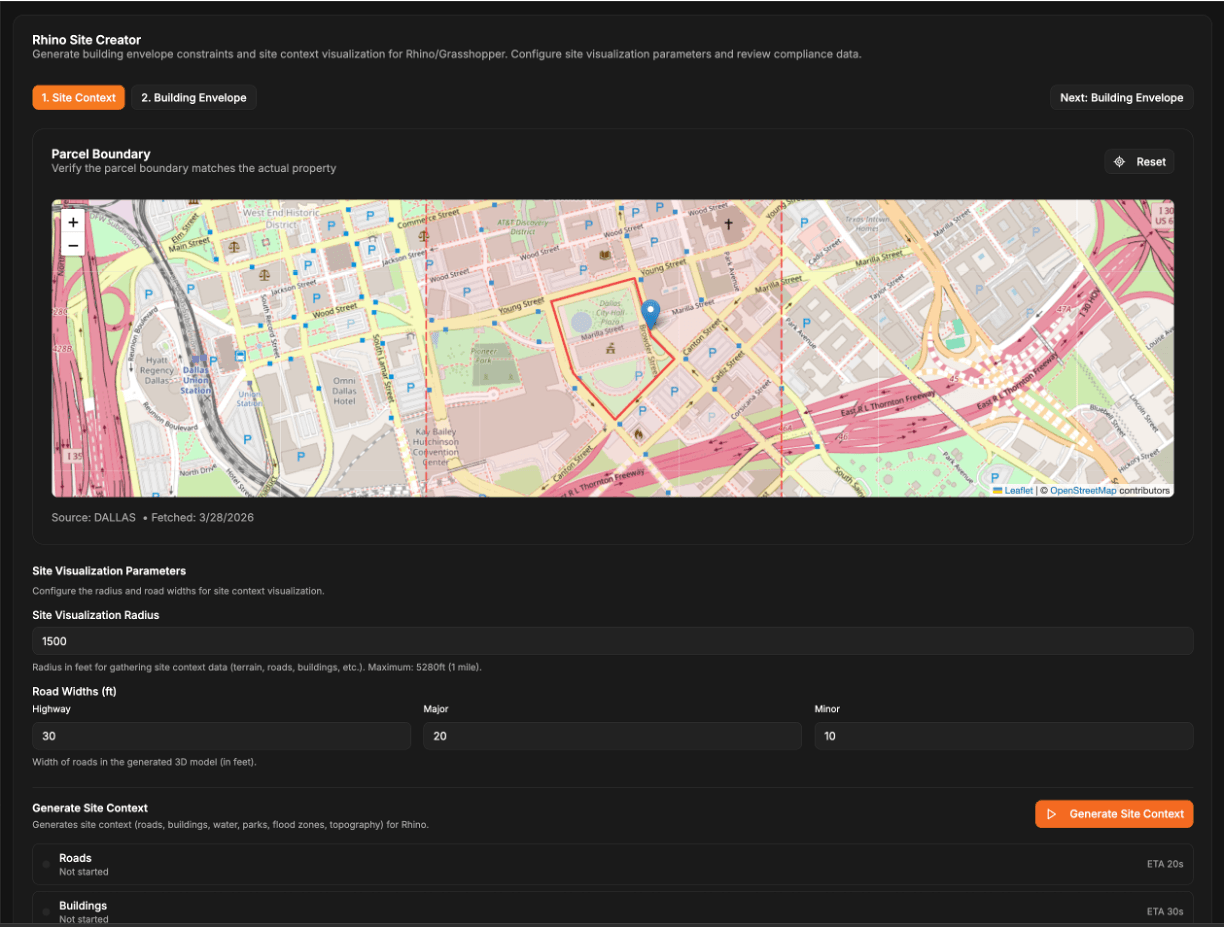
Task: Click the crosshair icon inside Reset button
Action: pyautogui.click(x=1119, y=161)
